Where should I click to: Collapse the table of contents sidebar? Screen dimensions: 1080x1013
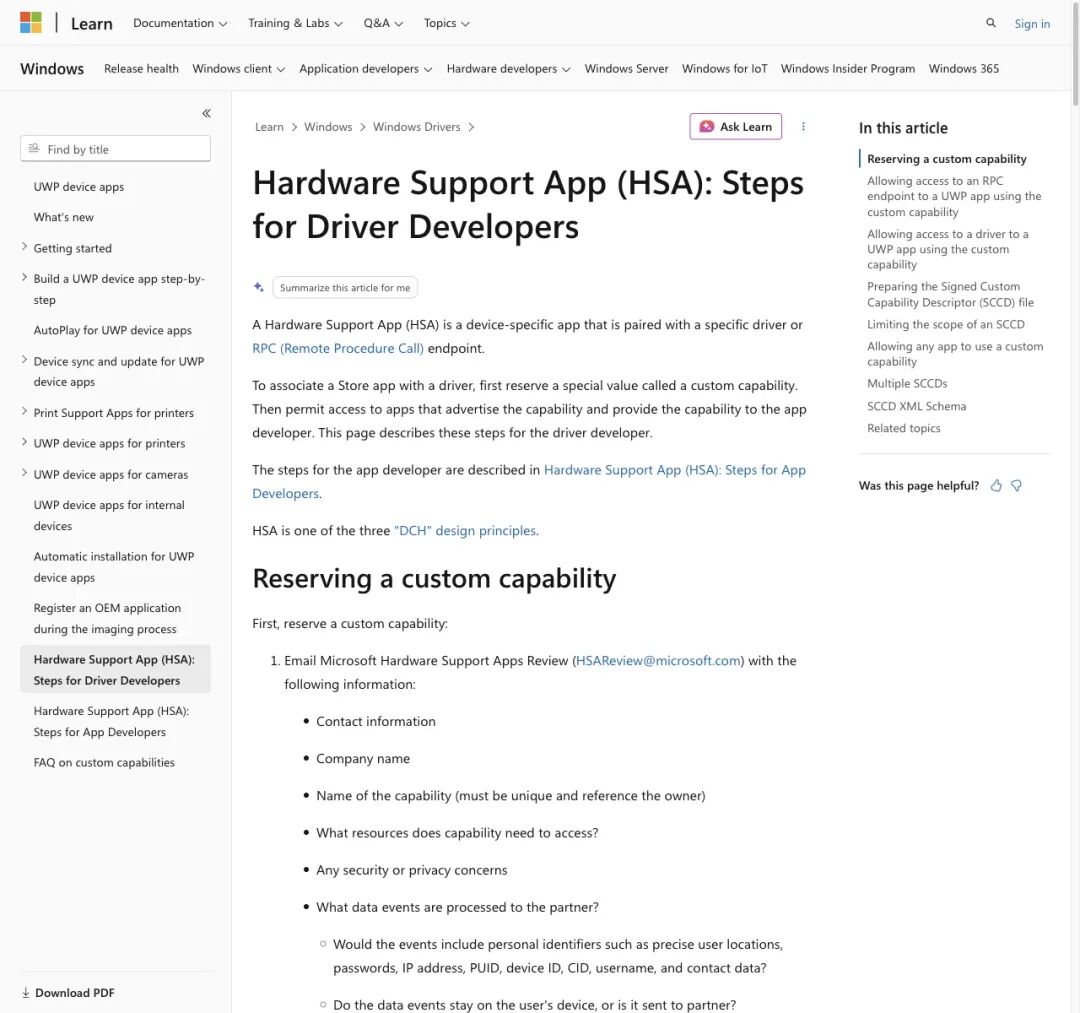click(x=206, y=113)
